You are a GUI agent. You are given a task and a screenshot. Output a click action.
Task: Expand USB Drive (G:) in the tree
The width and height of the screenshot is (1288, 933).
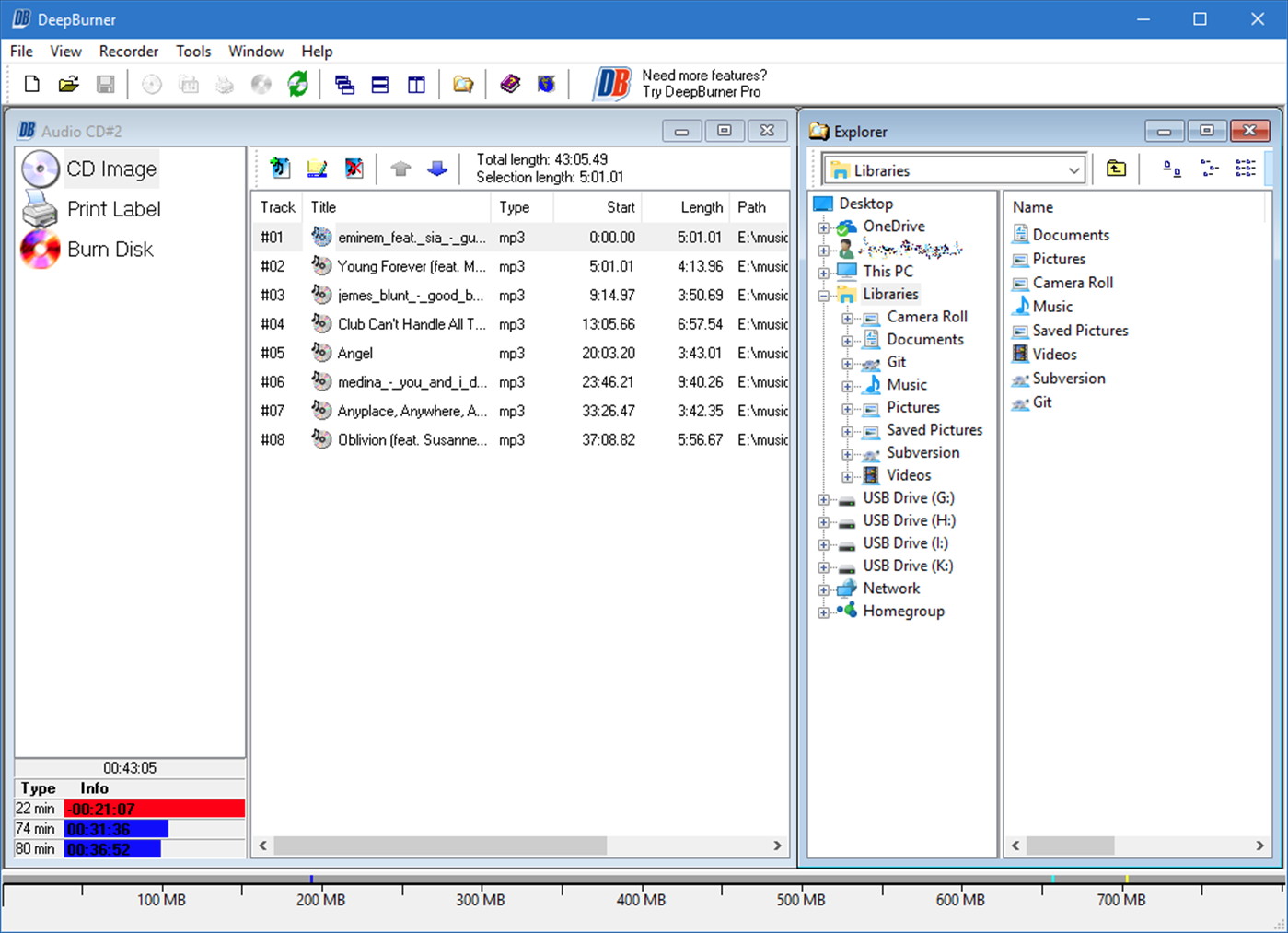click(x=824, y=499)
